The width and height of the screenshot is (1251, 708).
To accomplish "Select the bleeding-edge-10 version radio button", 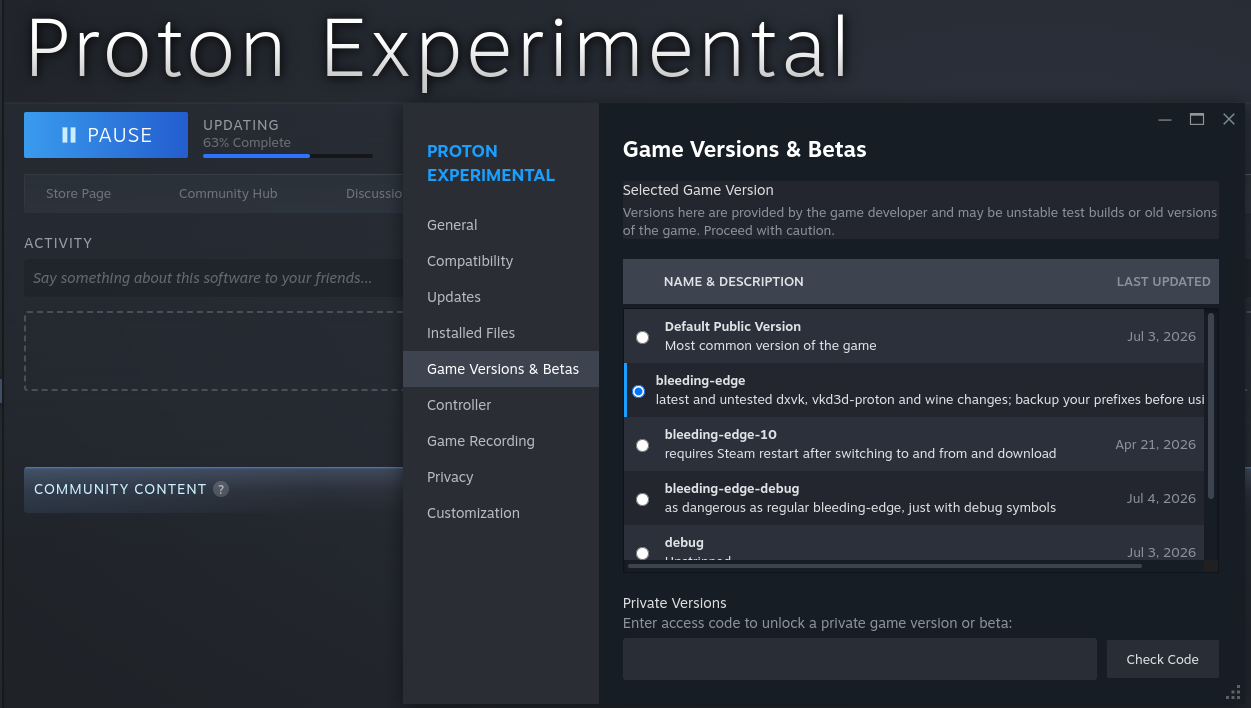I will pyautogui.click(x=642, y=445).
